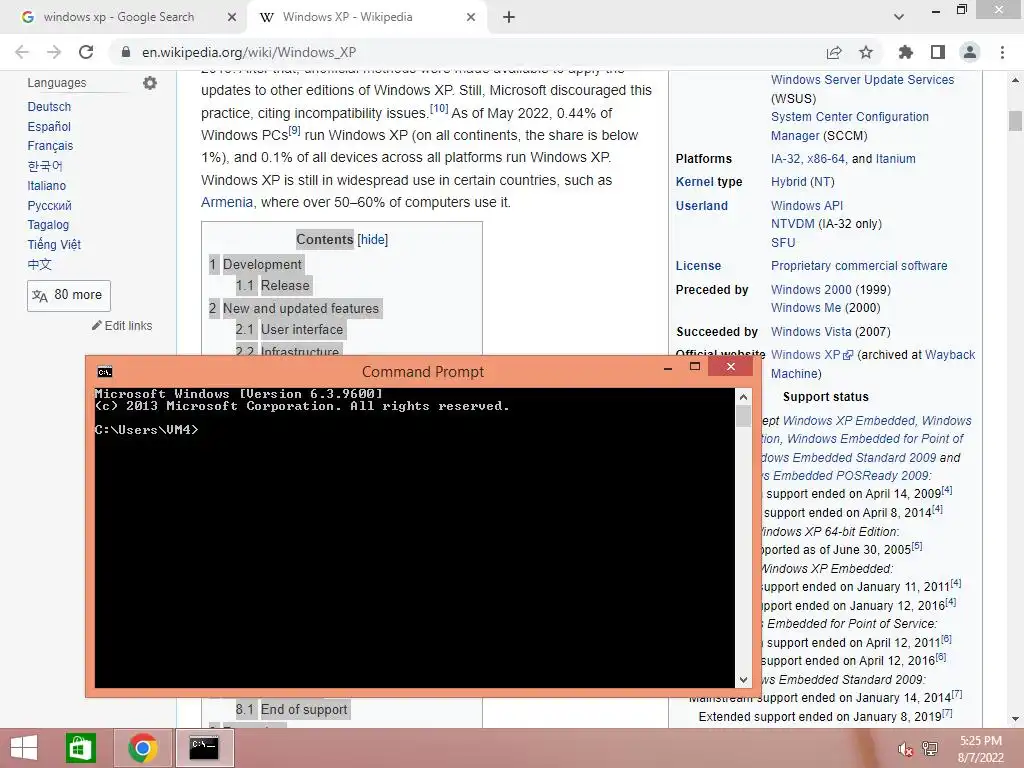Screen dimensions: 1024x768
Task: Jump to 2.1 User interface section
Action: (289, 329)
